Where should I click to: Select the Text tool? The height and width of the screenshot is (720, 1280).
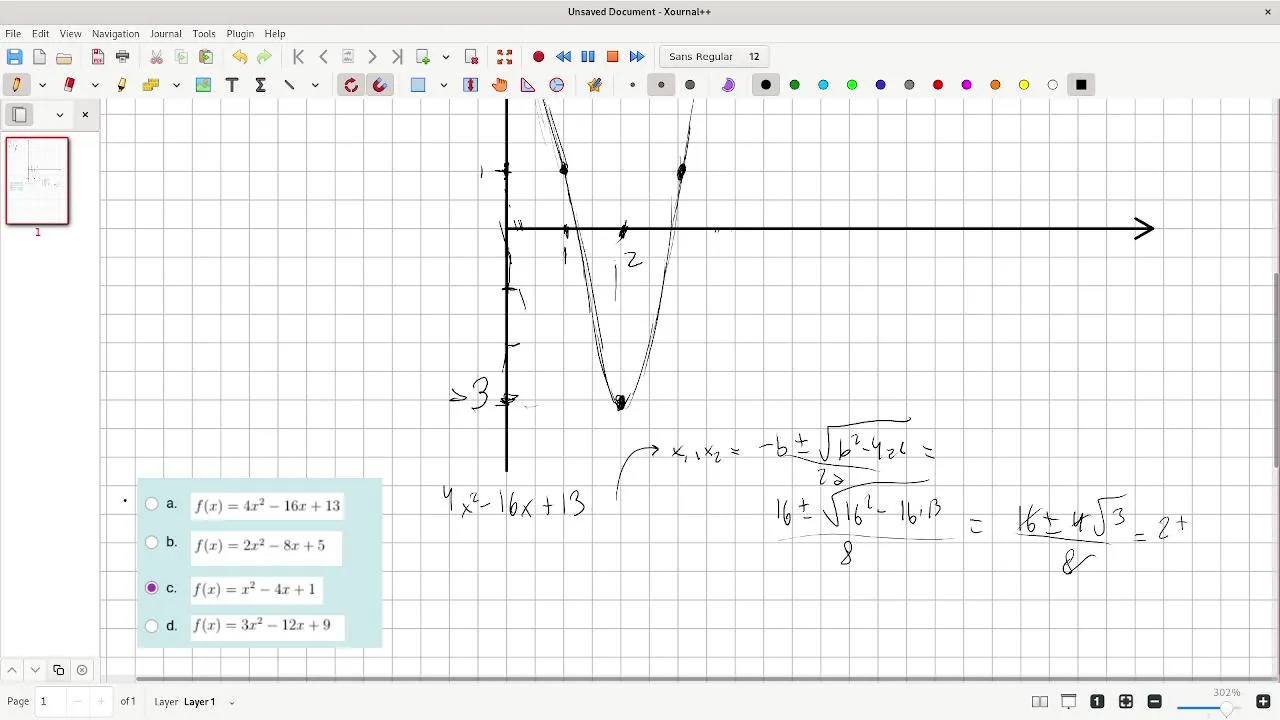coord(232,85)
